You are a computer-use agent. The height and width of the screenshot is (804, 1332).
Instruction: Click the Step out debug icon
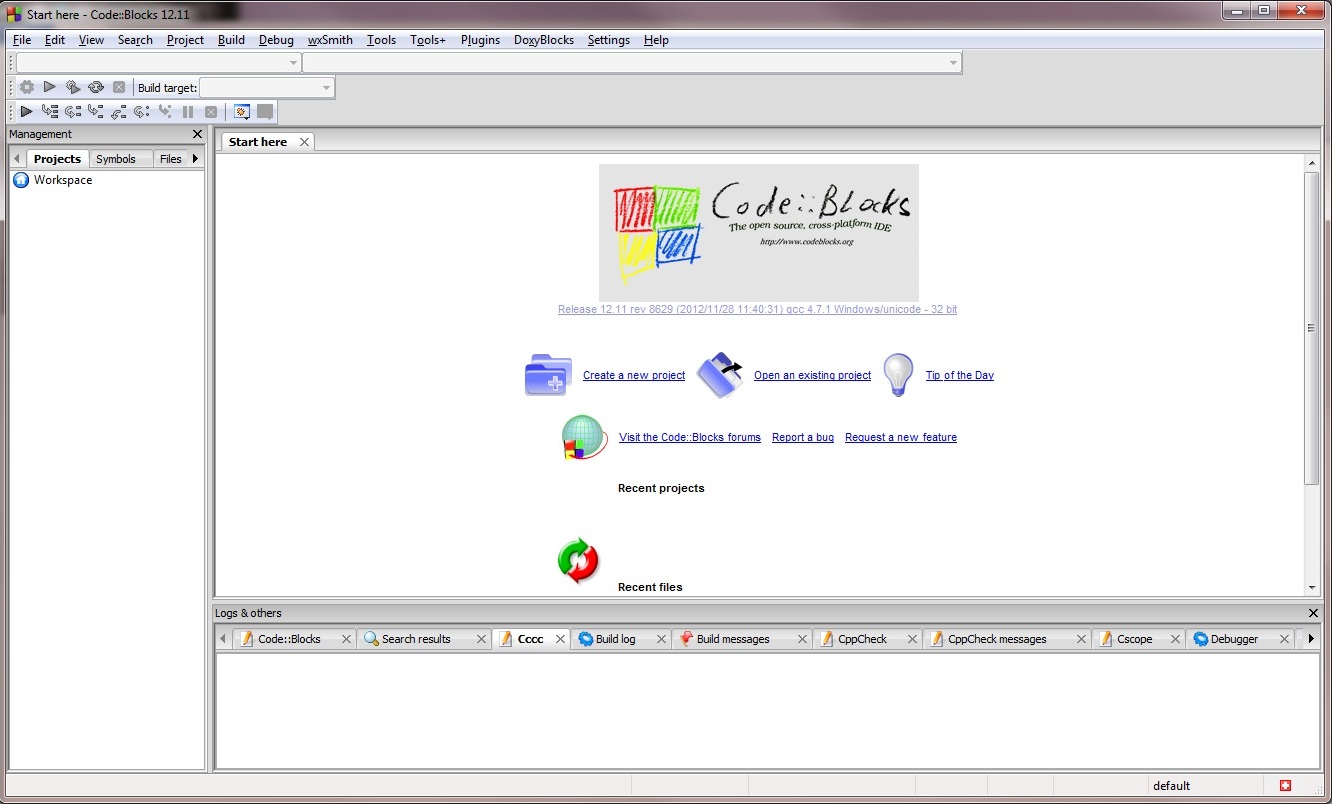coord(119,112)
